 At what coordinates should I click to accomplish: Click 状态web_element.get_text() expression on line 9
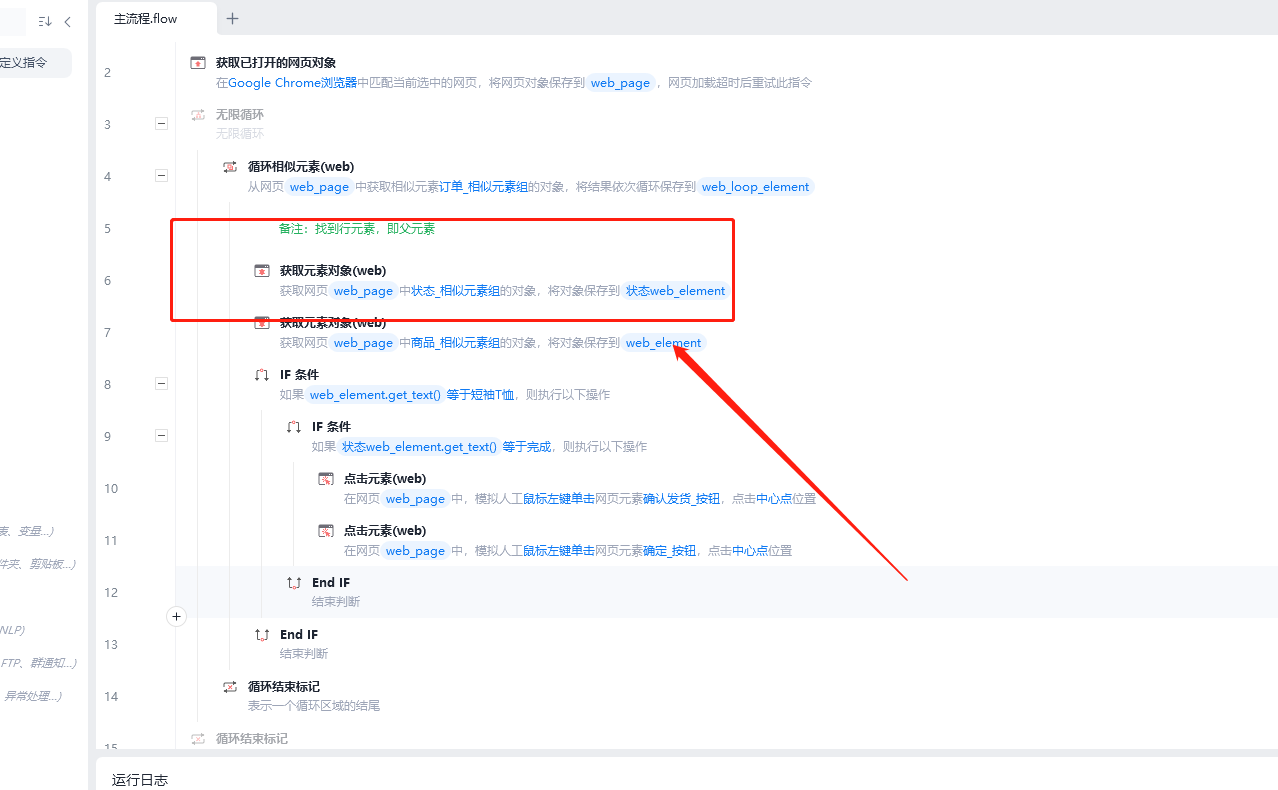[x=419, y=447]
